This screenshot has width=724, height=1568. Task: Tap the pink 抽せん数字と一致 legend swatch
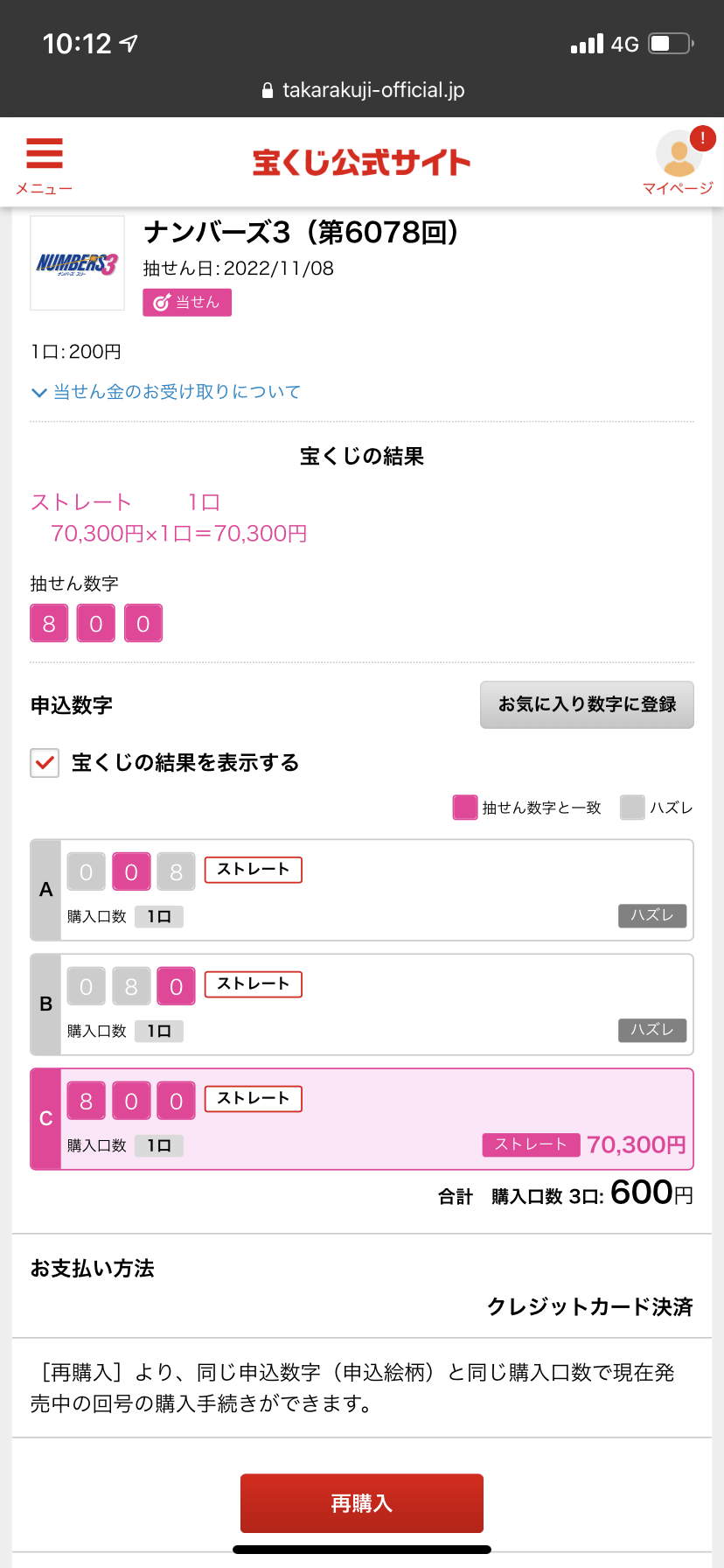[x=465, y=808]
